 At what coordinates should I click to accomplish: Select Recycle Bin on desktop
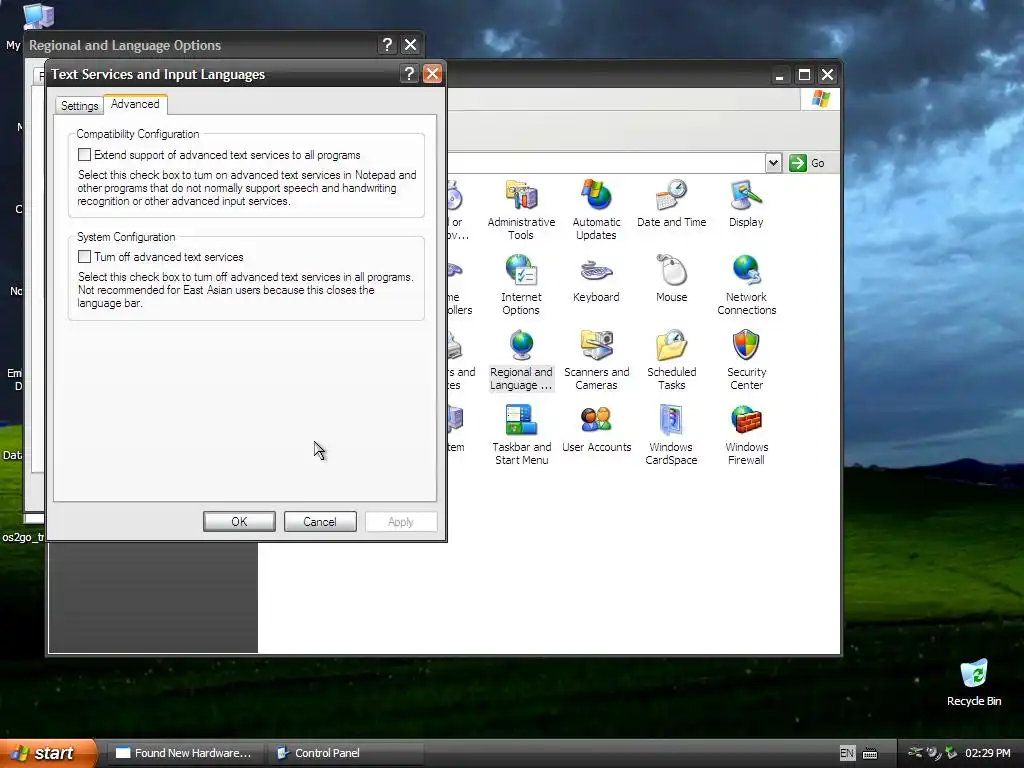pos(974,683)
